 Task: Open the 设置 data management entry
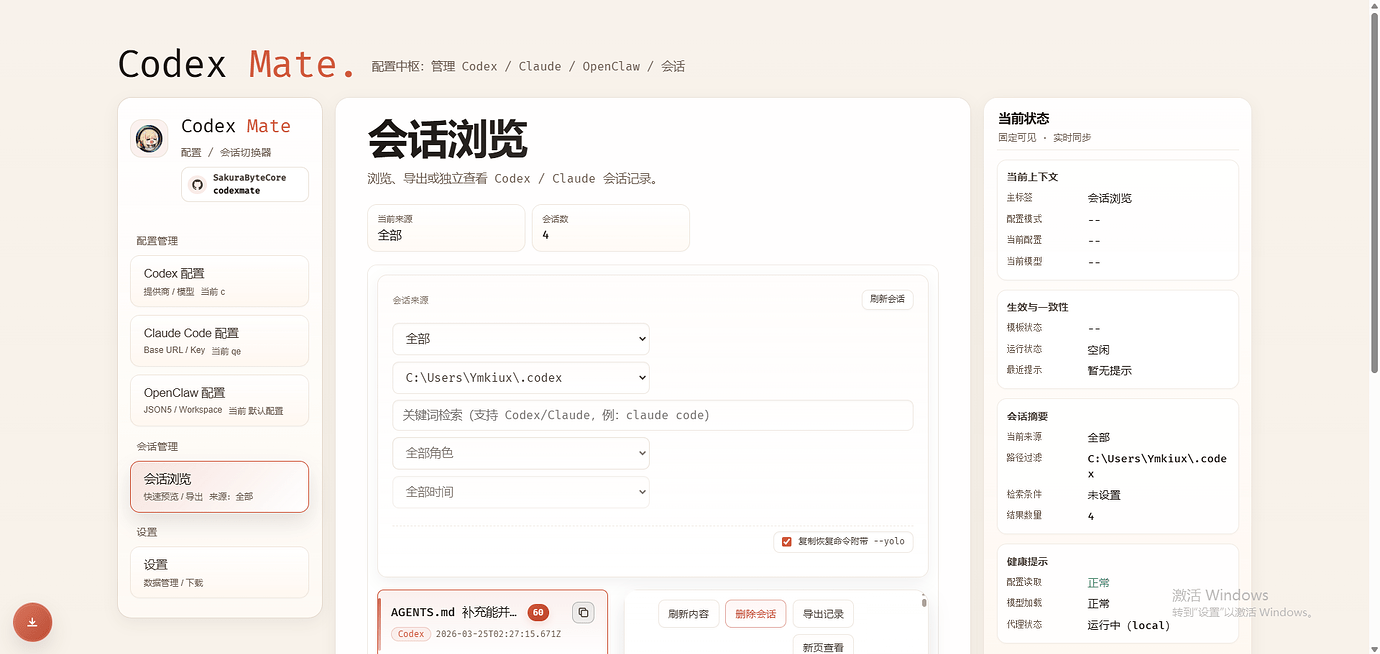(x=219, y=572)
